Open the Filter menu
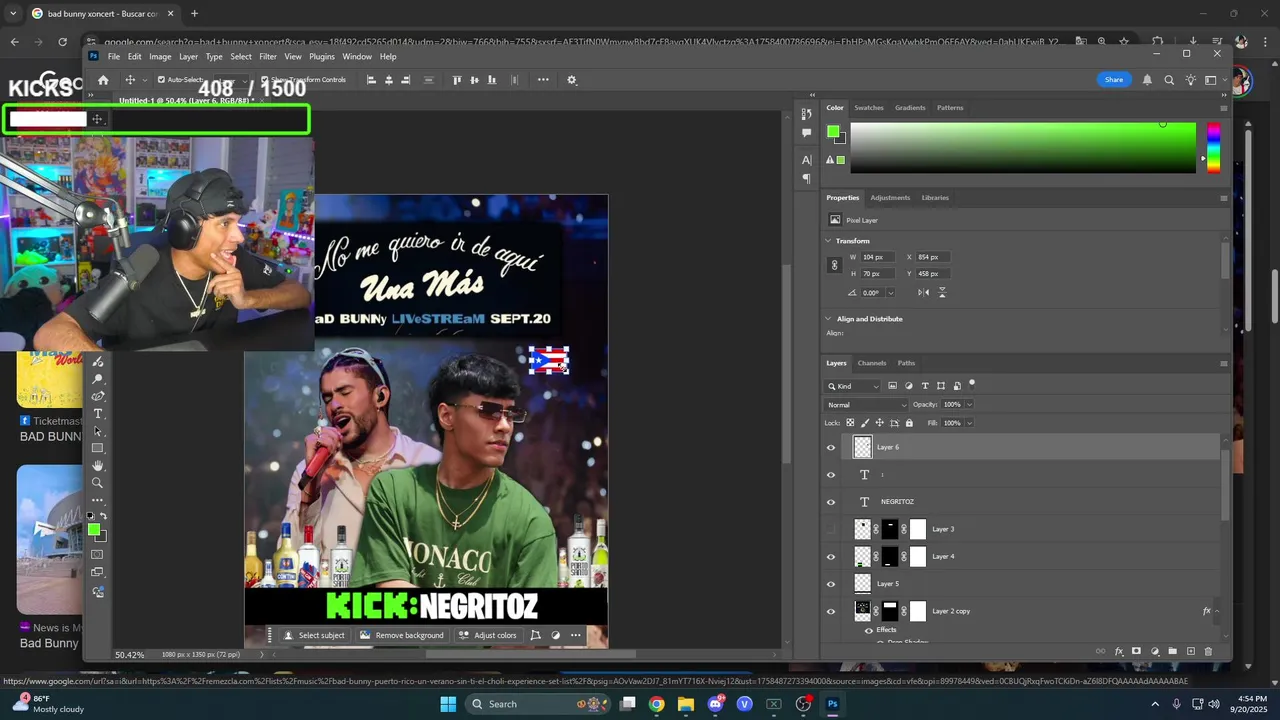This screenshot has width=1280, height=720. pyautogui.click(x=268, y=57)
